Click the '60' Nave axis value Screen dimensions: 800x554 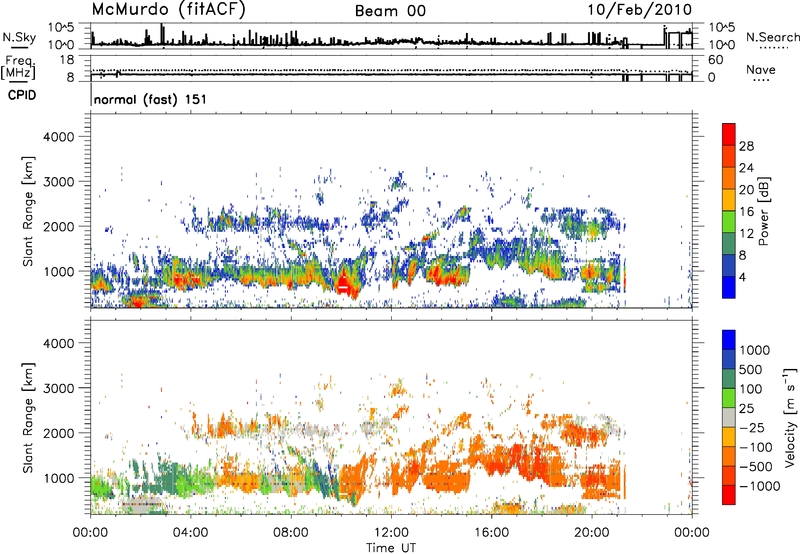(716, 60)
